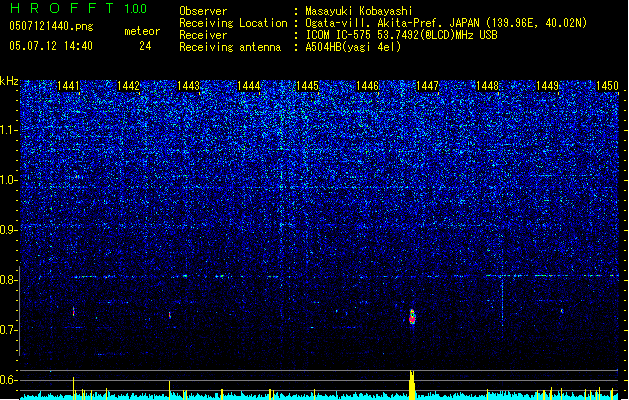Click the 1442 time marker

(x=128, y=86)
